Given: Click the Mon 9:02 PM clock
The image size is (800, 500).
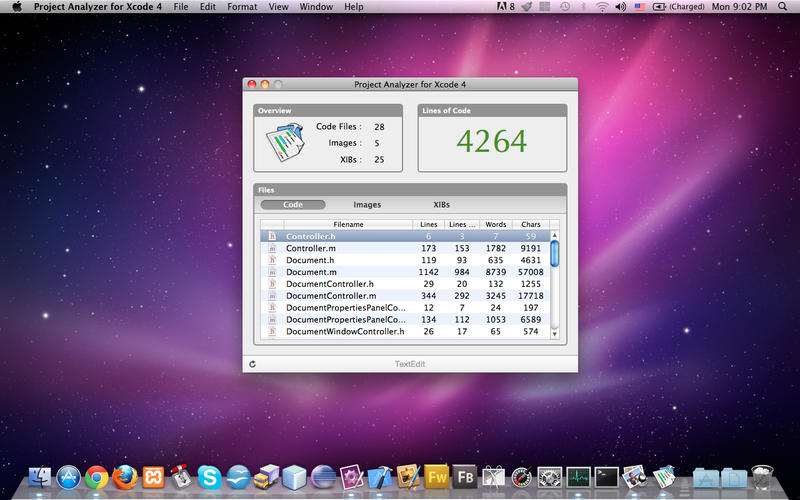Looking at the screenshot, I should click(x=739, y=7).
